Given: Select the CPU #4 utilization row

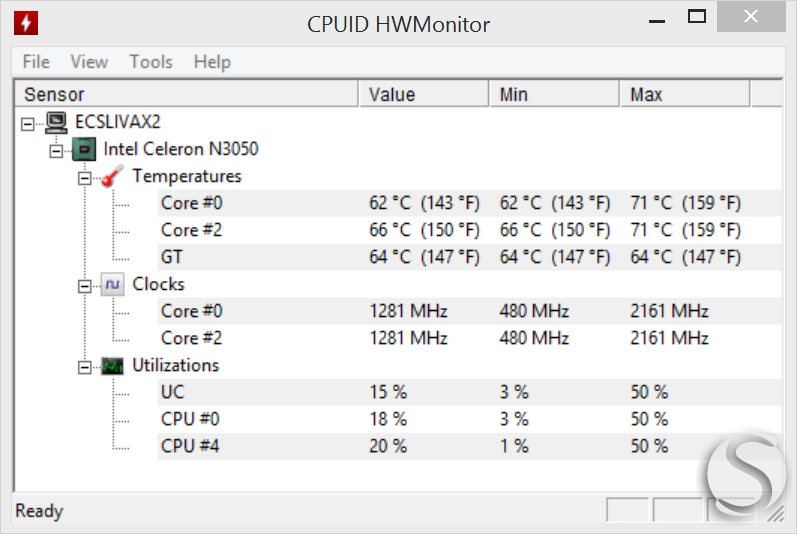Looking at the screenshot, I should (x=469, y=446).
